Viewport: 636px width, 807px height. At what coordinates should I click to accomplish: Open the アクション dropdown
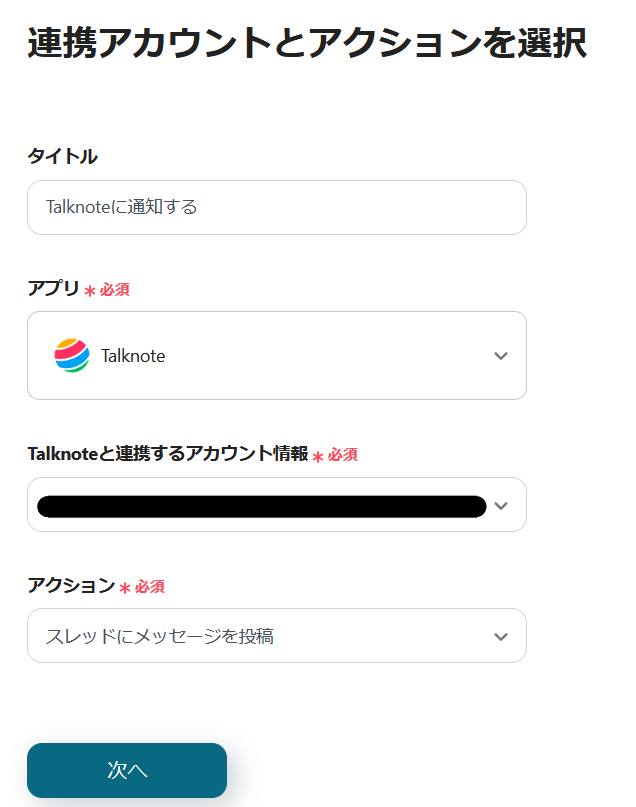(x=277, y=636)
